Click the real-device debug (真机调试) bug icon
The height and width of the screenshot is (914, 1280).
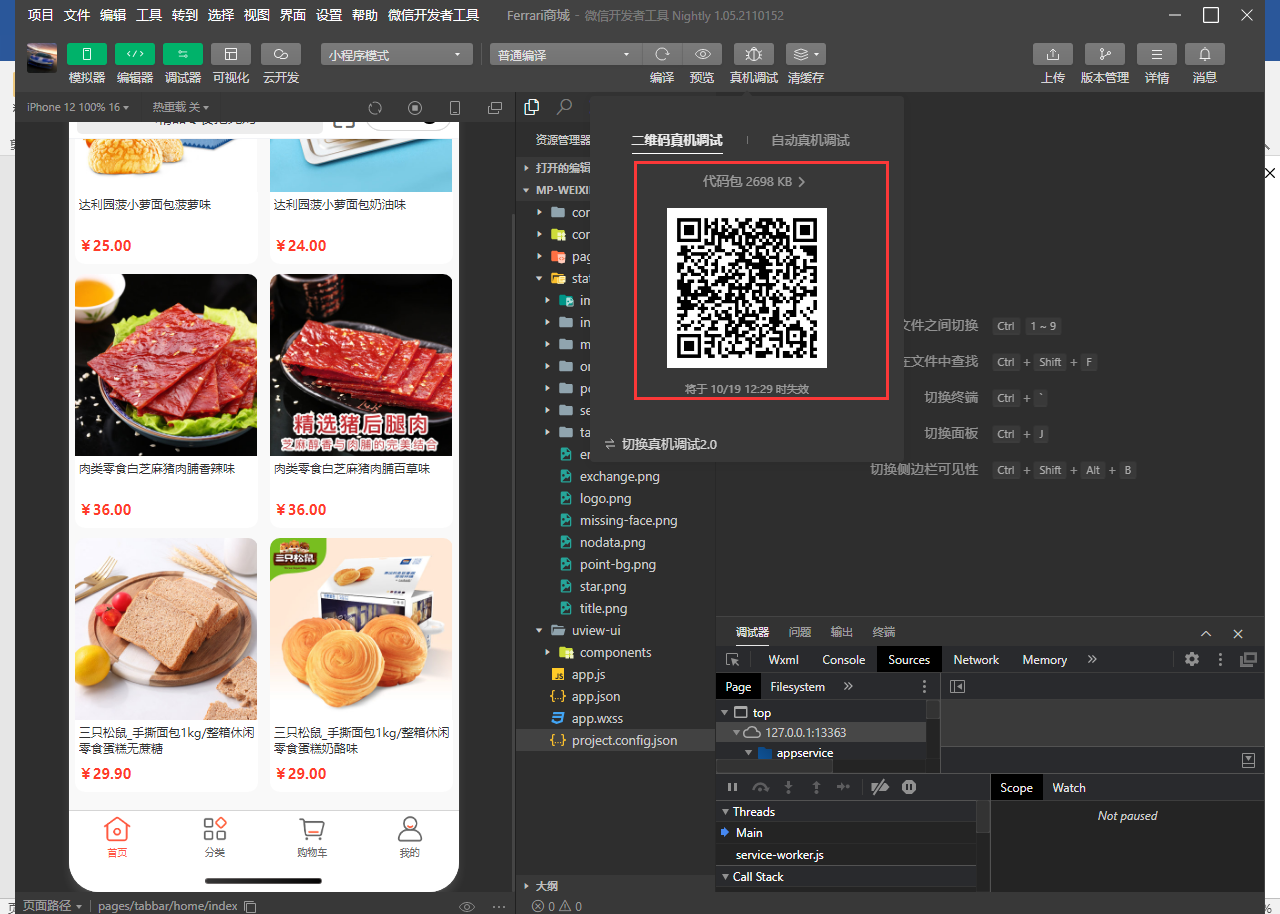point(754,54)
